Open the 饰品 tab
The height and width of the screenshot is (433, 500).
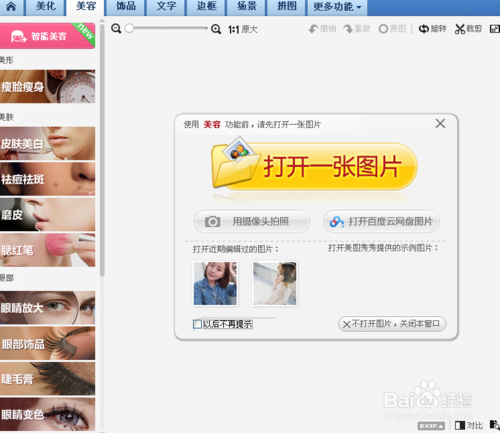[126, 6]
